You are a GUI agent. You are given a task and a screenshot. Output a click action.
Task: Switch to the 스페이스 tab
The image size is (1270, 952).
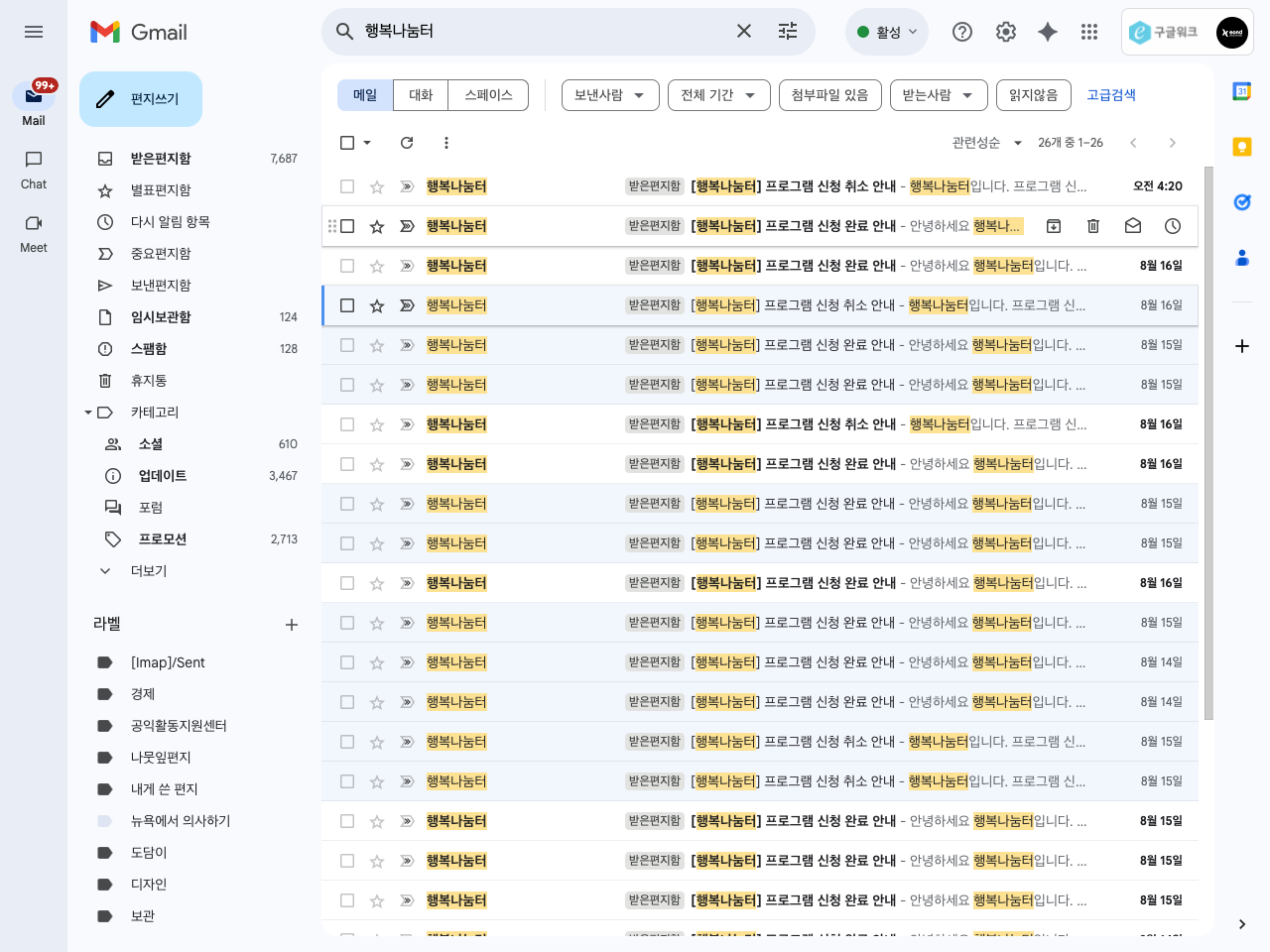click(x=488, y=95)
